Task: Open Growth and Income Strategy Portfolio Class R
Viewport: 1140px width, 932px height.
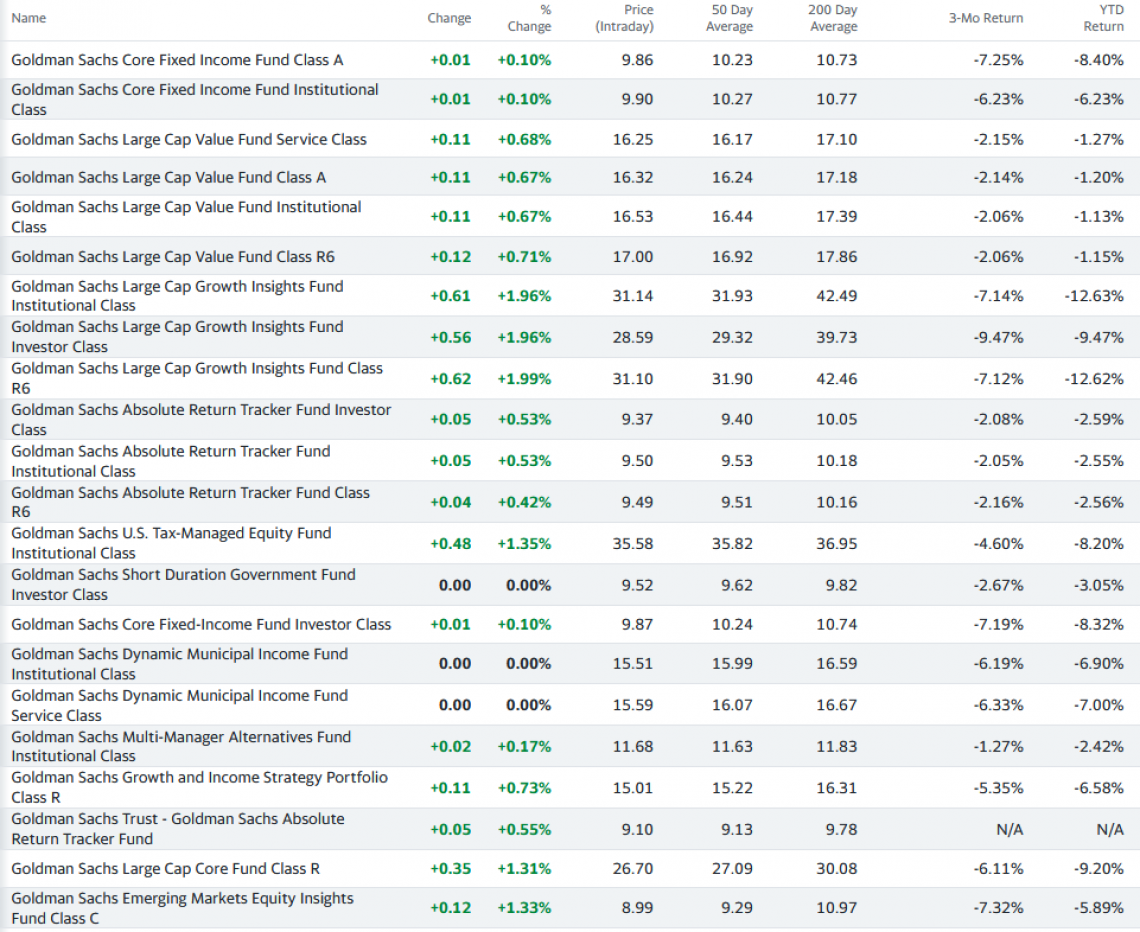Action: [199, 787]
